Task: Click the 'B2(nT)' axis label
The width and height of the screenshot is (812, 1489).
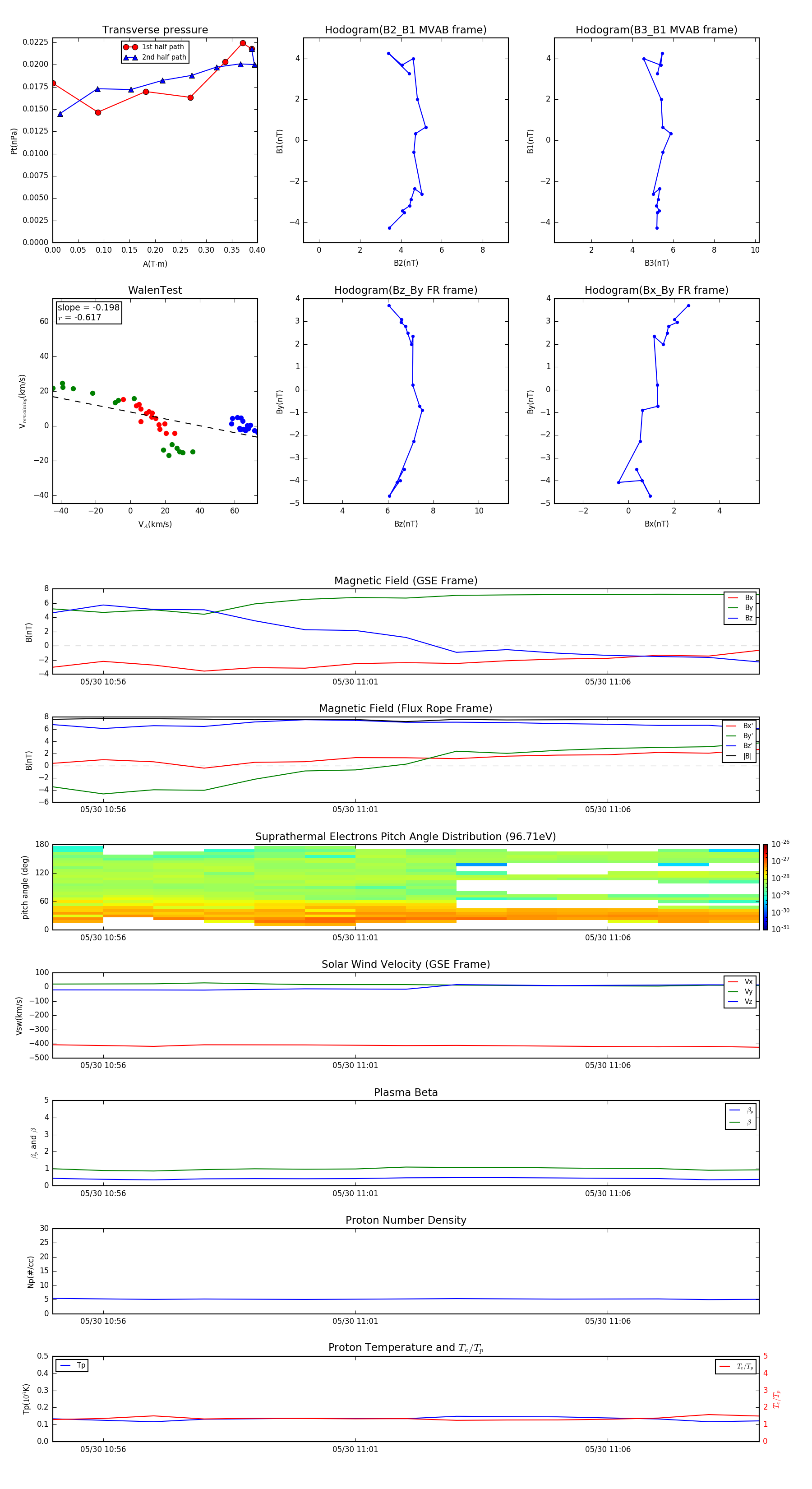Action: coord(406,263)
